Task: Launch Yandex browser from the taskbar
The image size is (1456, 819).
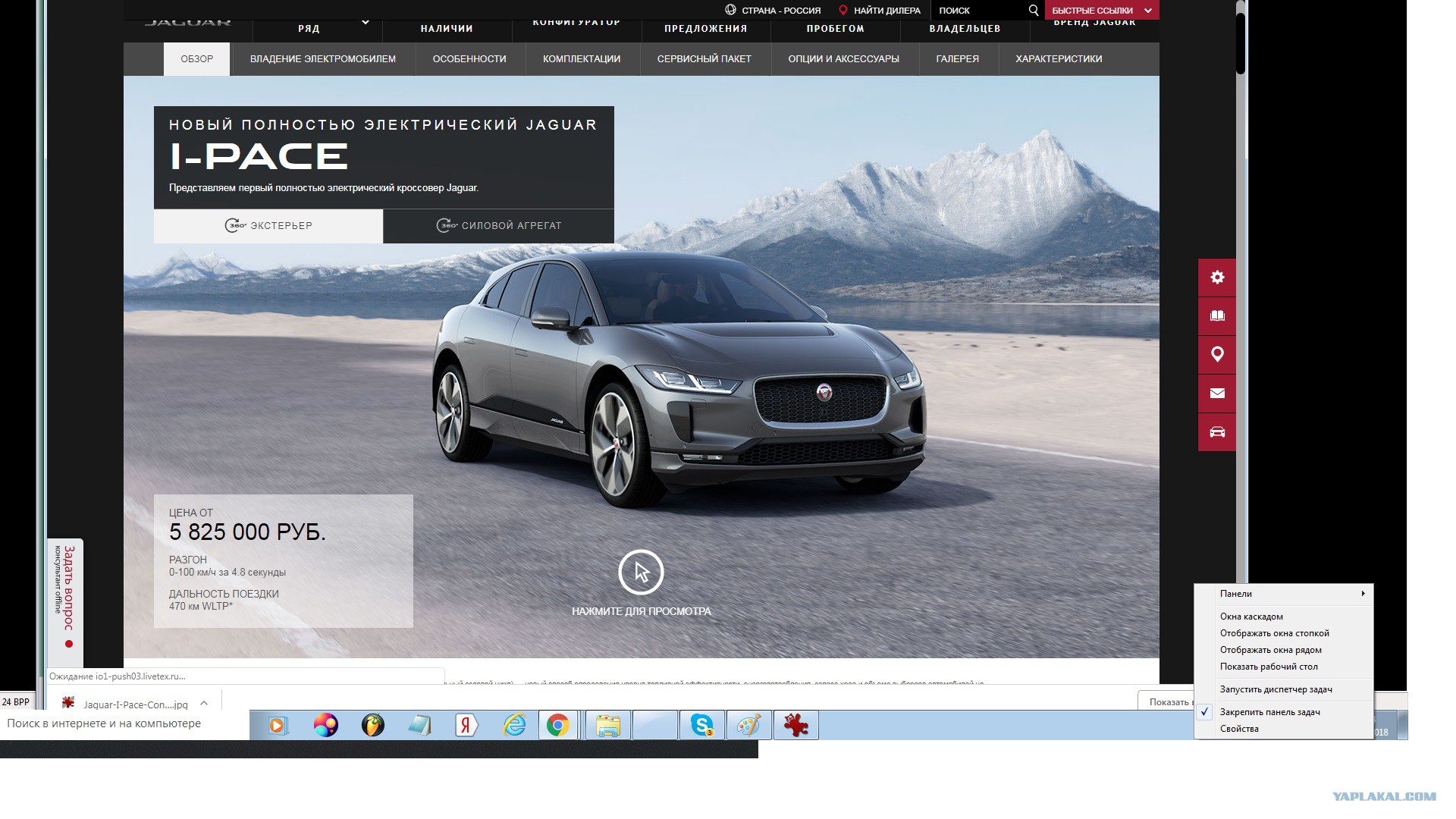Action: click(466, 726)
